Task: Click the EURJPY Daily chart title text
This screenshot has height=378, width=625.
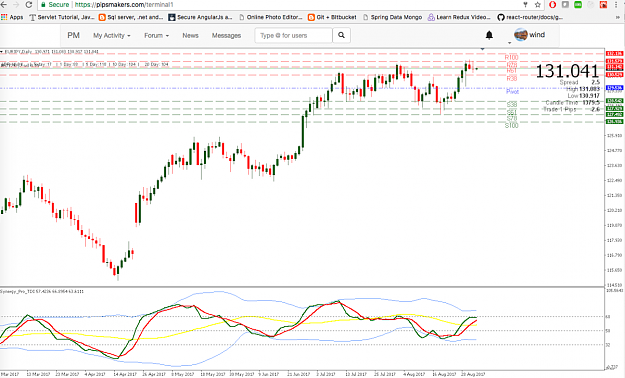Action: (x=51, y=52)
